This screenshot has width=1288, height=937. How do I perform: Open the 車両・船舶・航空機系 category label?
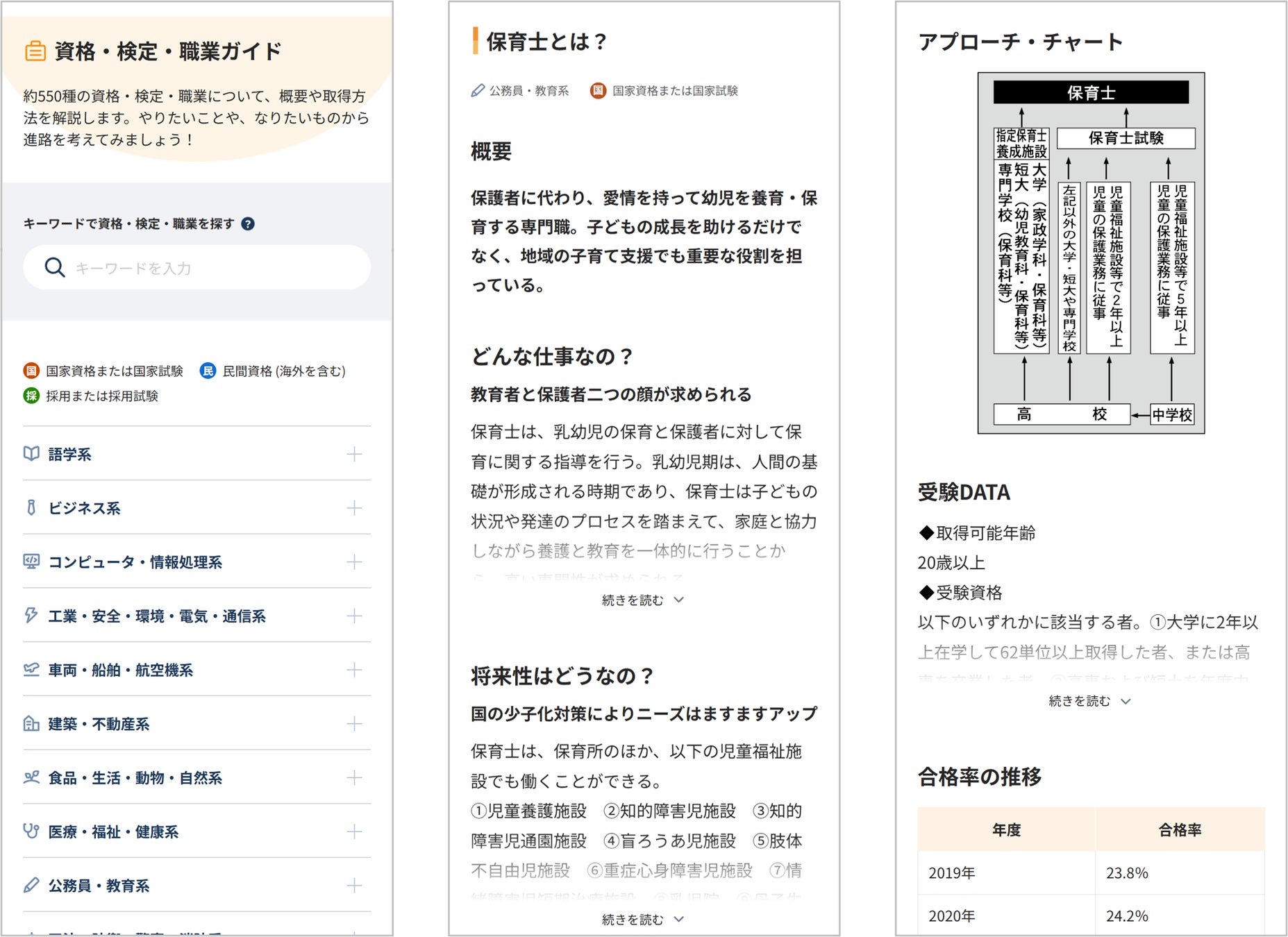click(x=120, y=670)
